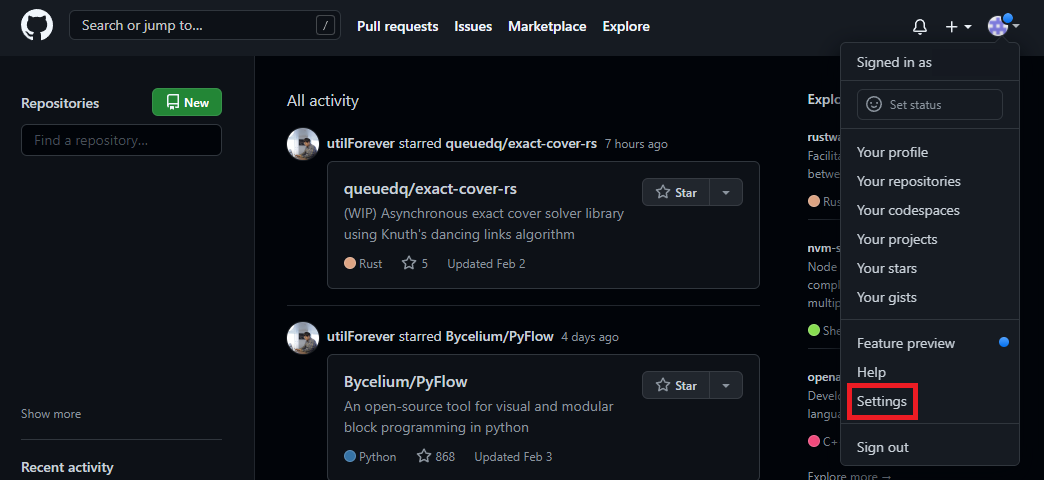The image size is (1044, 480).
Task: Click the Python language color dot
Action: (x=350, y=457)
